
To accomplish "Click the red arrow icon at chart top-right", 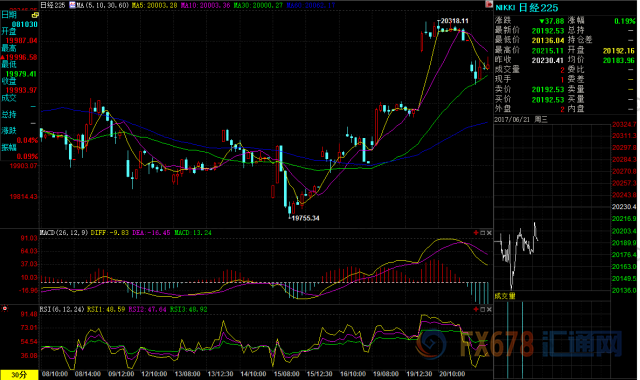I will point(489,4).
